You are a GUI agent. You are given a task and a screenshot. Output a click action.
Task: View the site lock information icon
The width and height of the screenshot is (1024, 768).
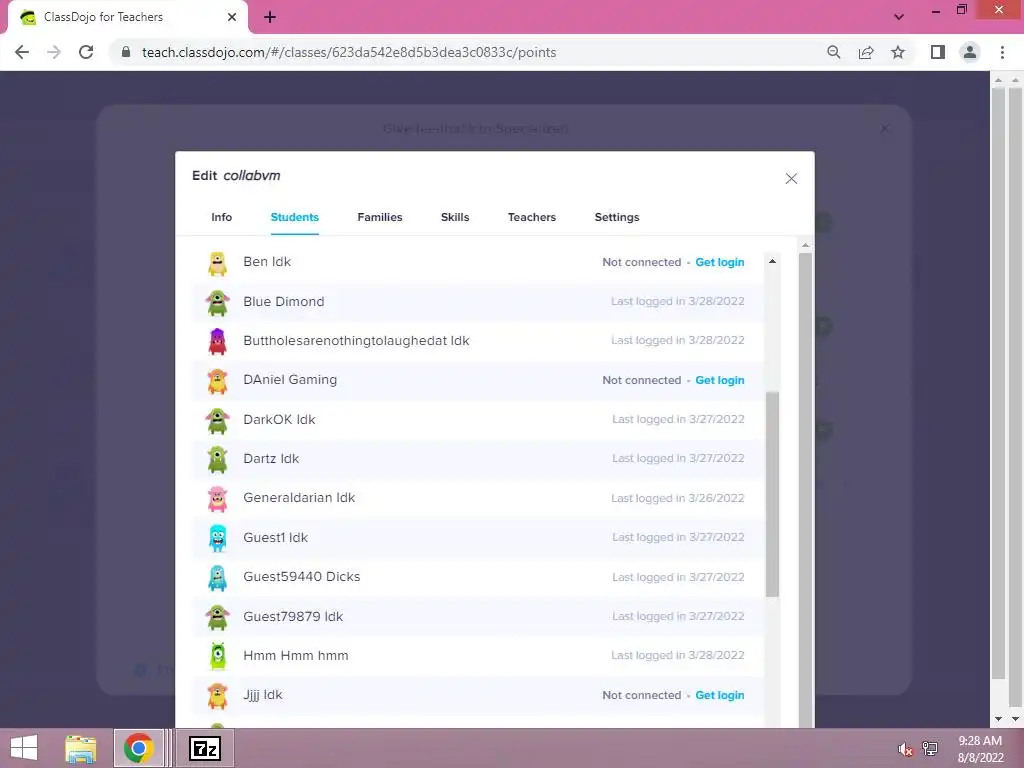(126, 52)
